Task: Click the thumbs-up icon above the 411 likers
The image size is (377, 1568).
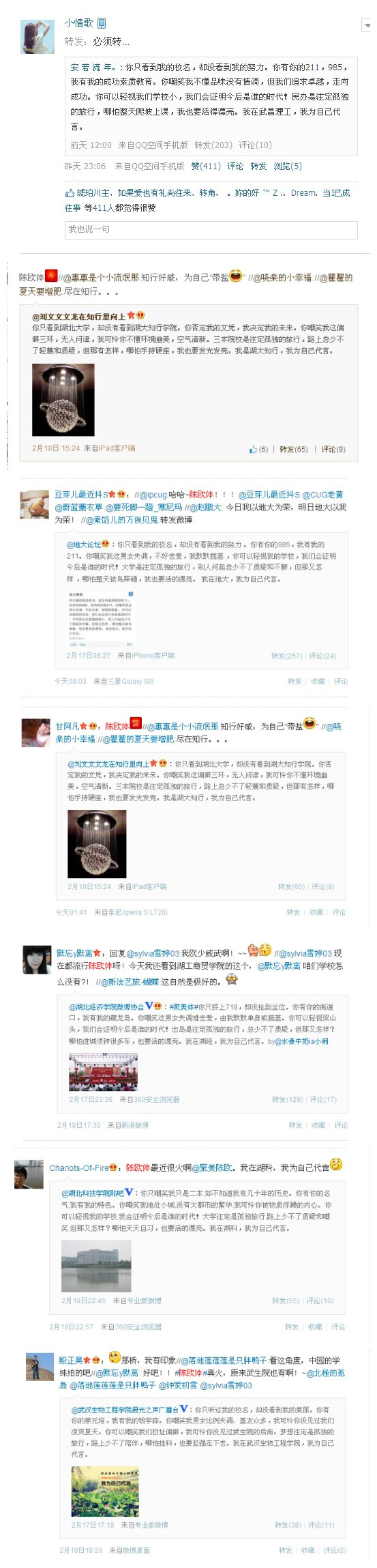Action: click(70, 193)
